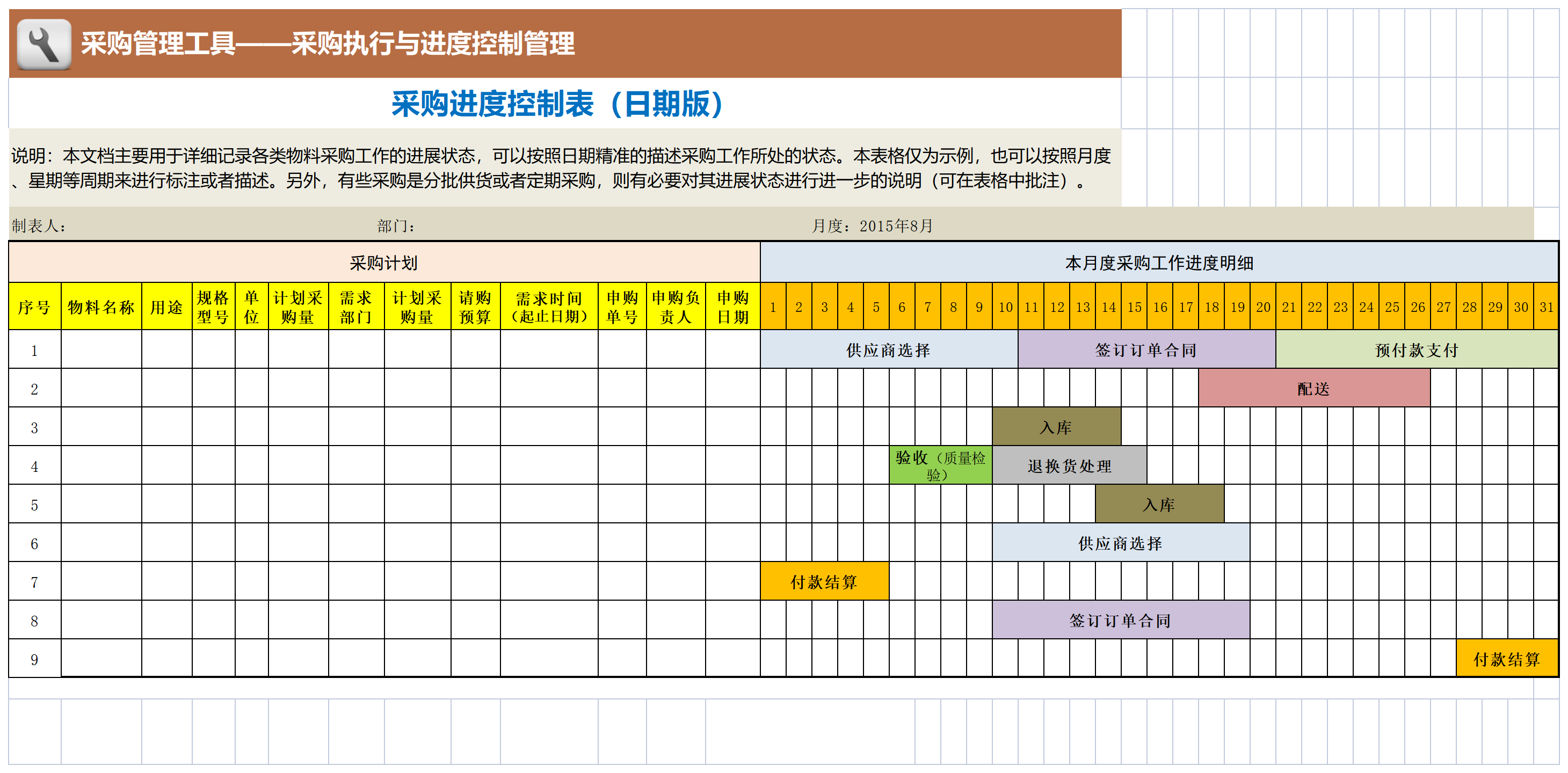This screenshot has height=773, width=1568.
Task: Click day 10 in the date header
Action: coord(1005,307)
